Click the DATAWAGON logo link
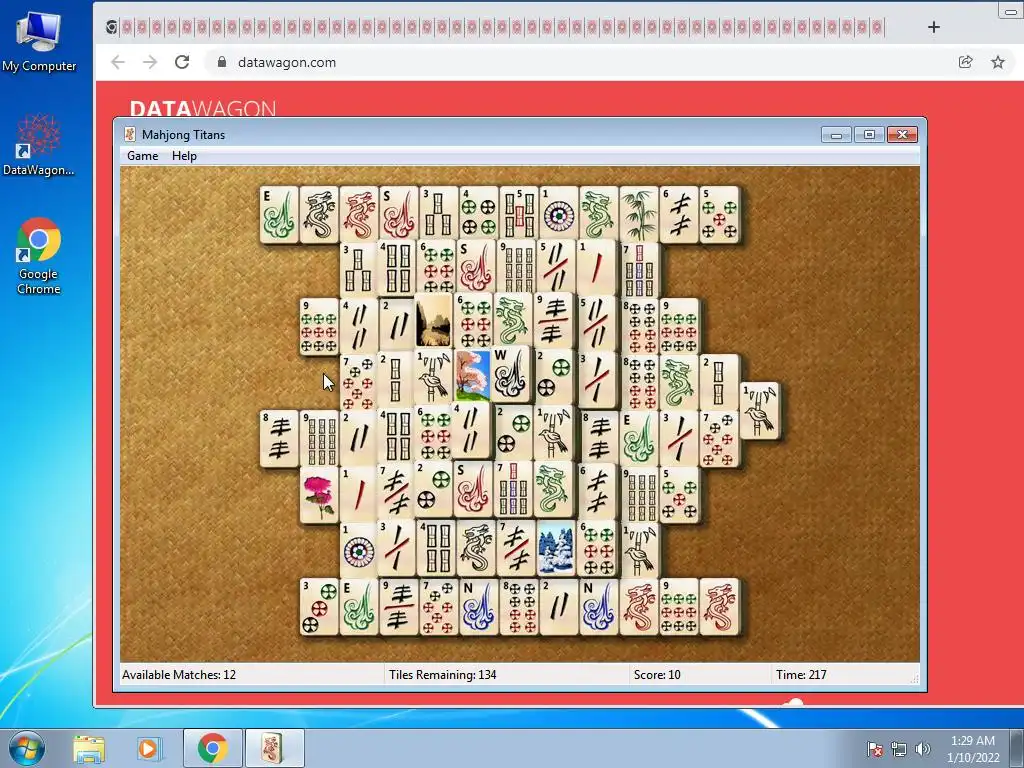 click(x=203, y=108)
